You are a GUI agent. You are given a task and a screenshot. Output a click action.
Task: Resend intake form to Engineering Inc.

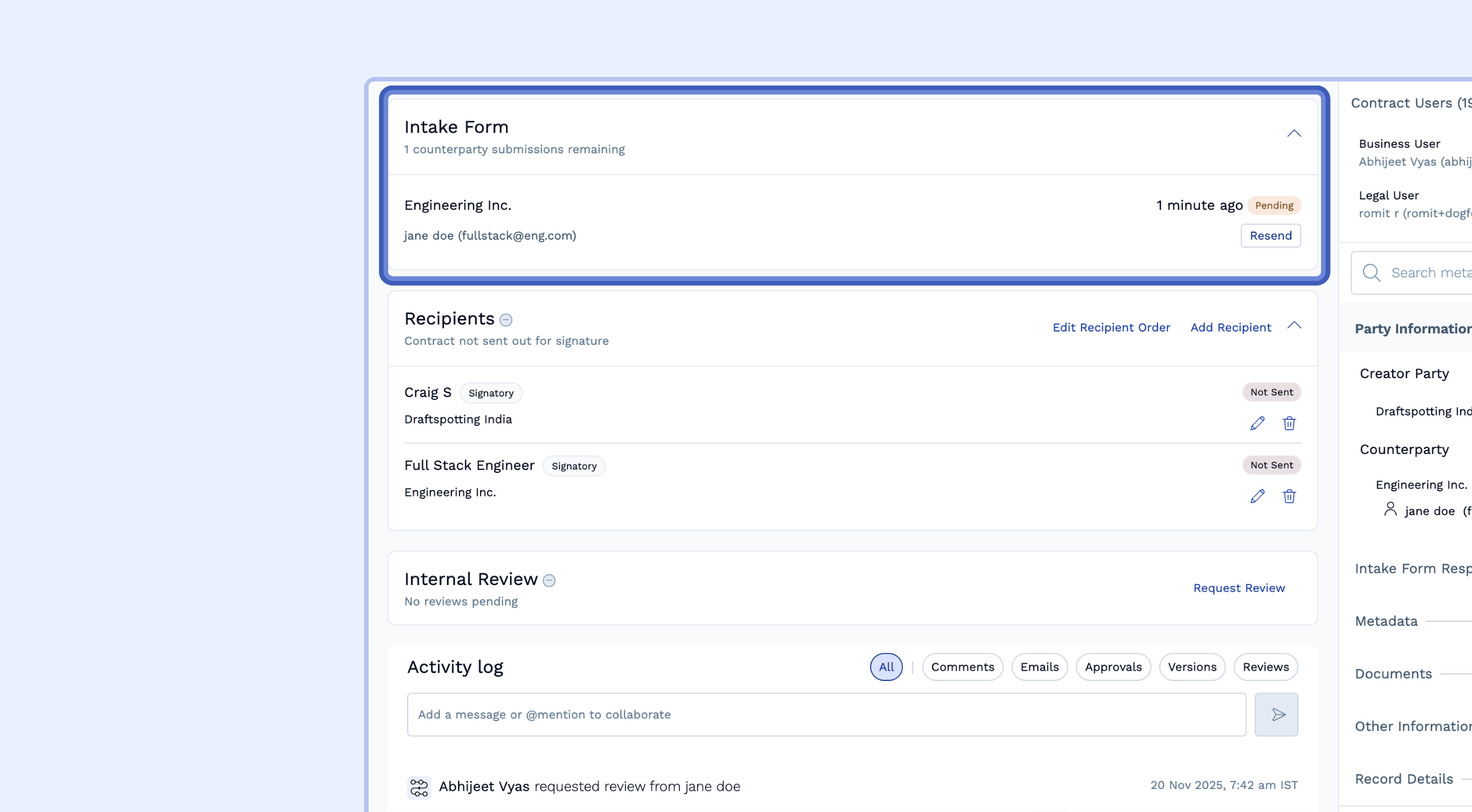pos(1271,236)
